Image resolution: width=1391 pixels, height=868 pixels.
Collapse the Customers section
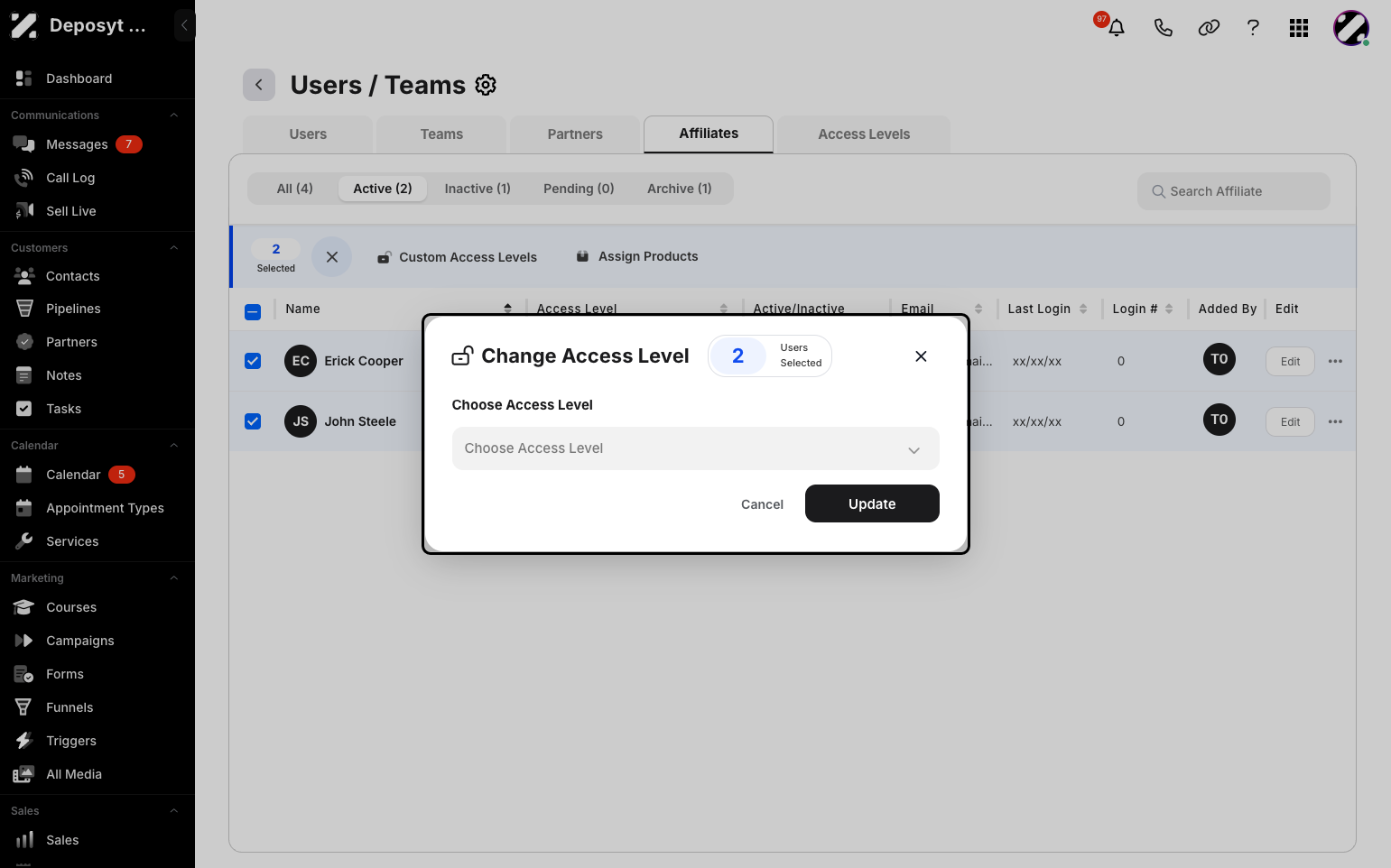(174, 248)
